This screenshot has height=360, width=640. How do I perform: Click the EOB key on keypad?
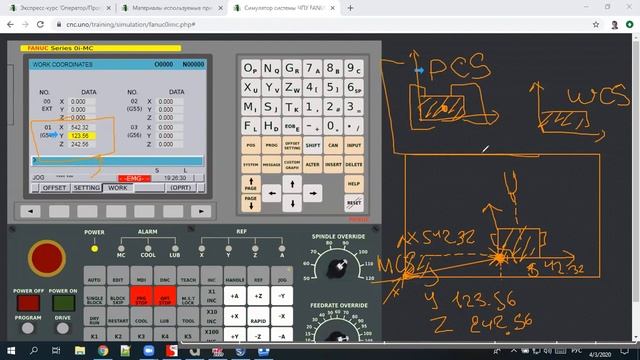point(292,126)
